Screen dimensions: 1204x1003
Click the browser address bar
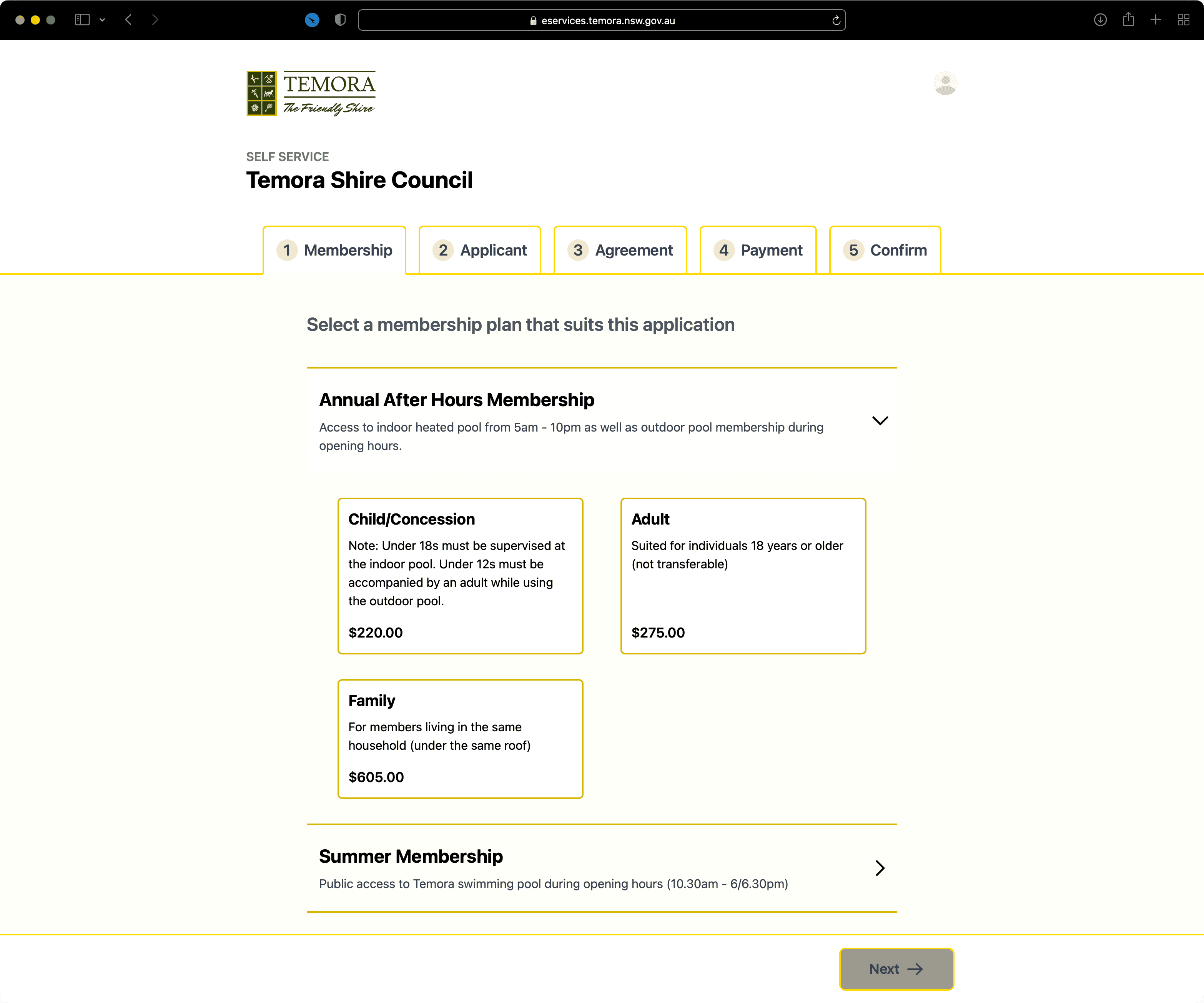602,21
